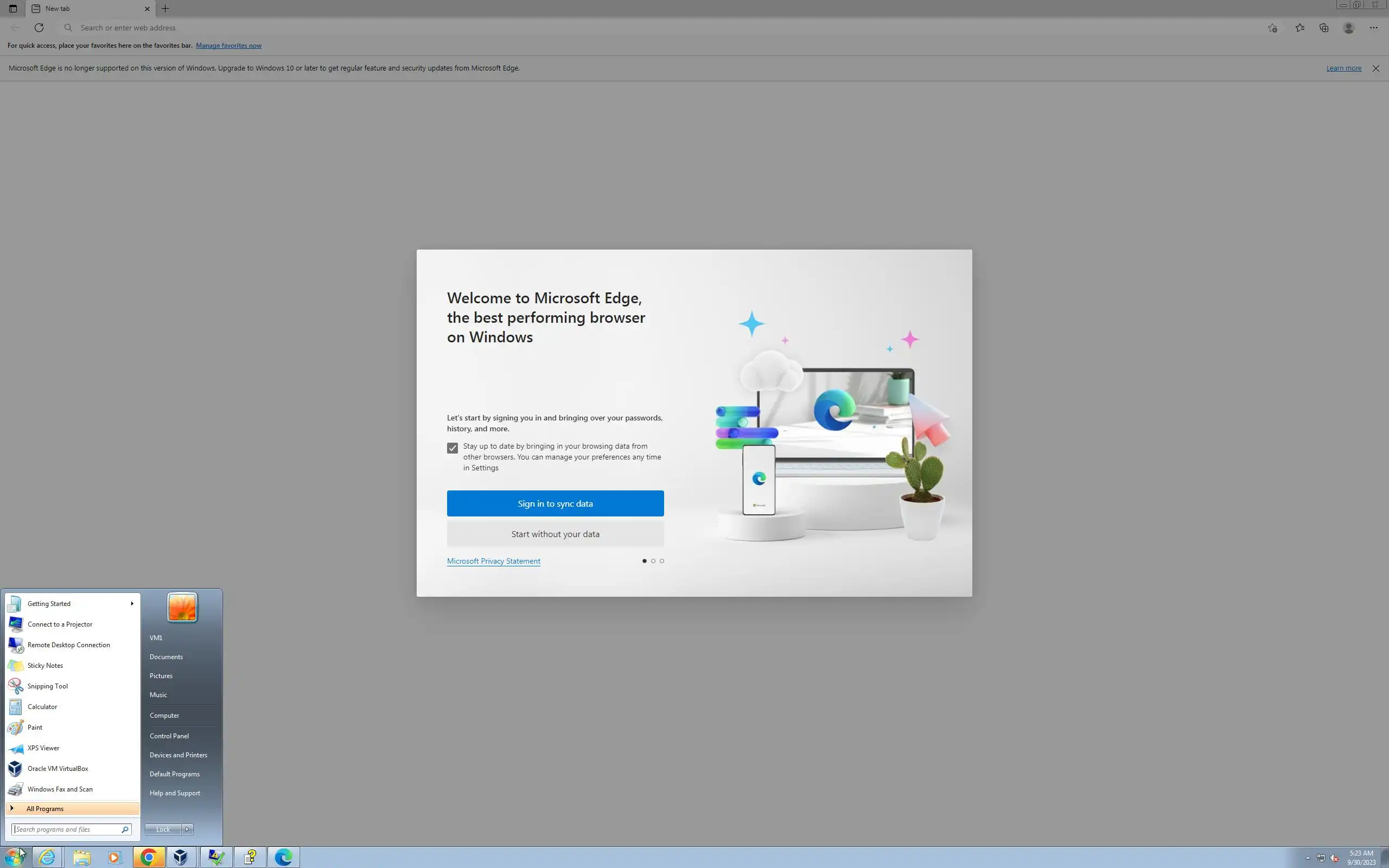Open the tab actions menu icon
Screen dimensions: 1389x868
pyautogui.click(x=12, y=9)
